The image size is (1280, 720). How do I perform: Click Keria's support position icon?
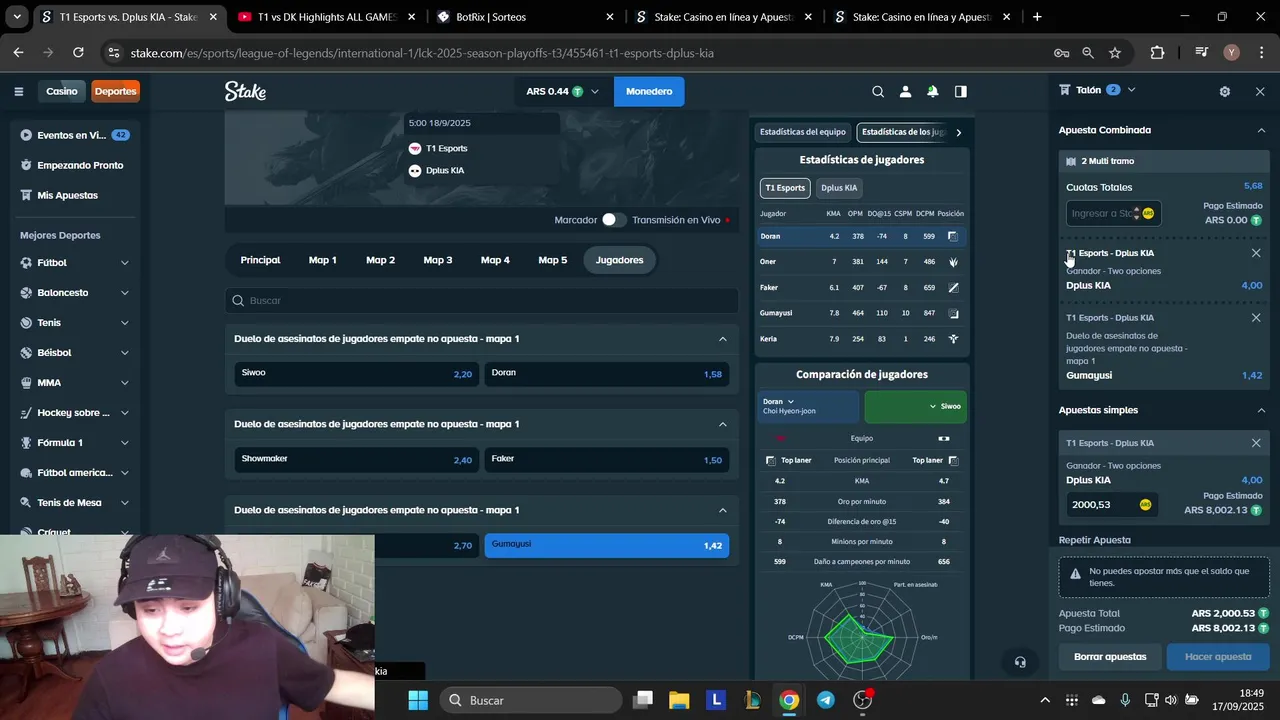click(953, 339)
